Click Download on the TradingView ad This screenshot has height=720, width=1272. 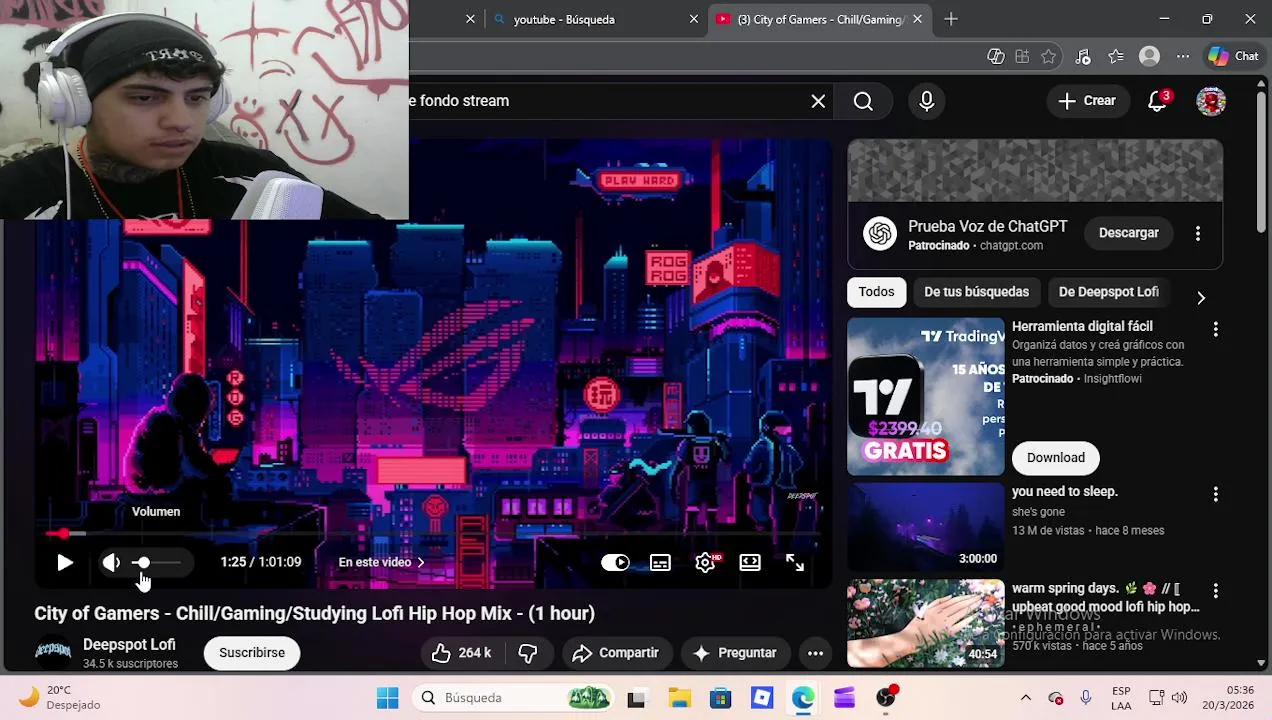click(x=1056, y=458)
